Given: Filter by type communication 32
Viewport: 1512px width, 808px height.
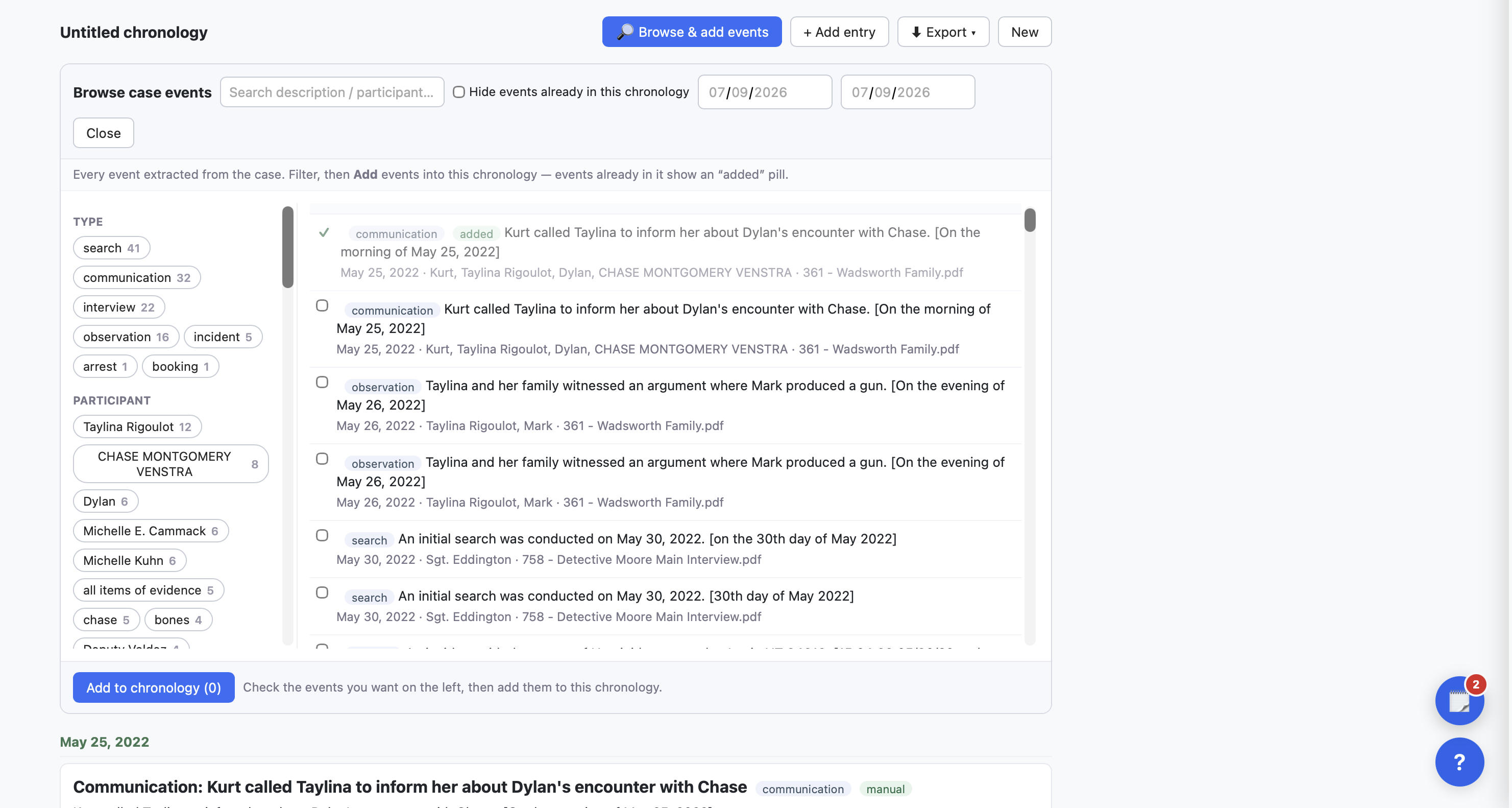Looking at the screenshot, I should click(x=137, y=277).
